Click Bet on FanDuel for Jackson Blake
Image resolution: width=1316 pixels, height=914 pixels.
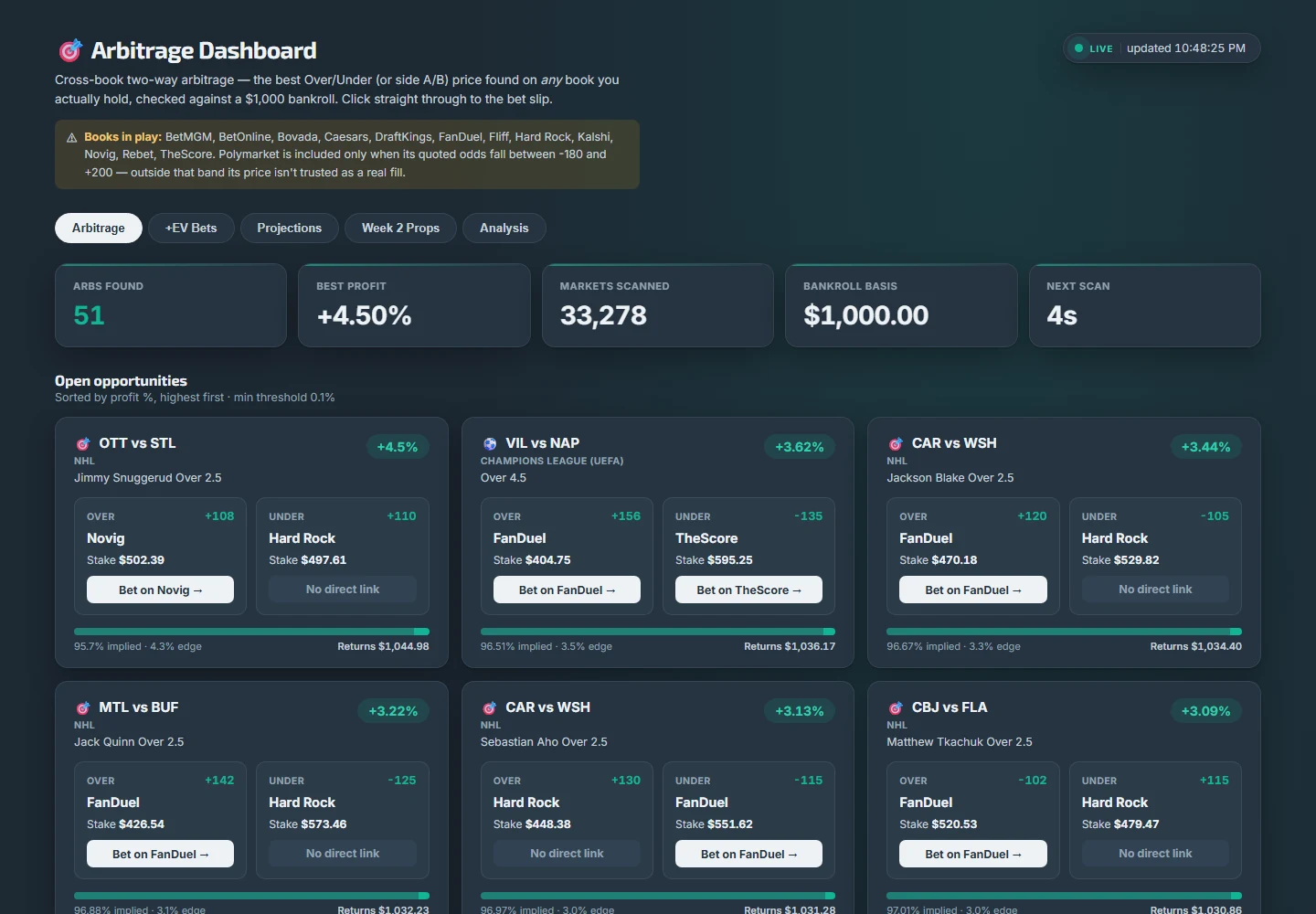pos(973,590)
